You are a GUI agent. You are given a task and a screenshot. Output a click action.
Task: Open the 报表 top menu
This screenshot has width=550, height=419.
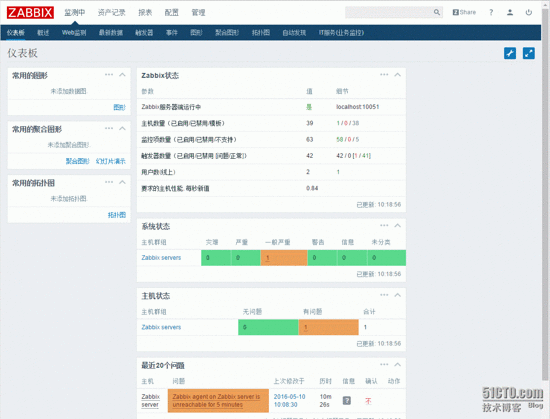click(145, 13)
